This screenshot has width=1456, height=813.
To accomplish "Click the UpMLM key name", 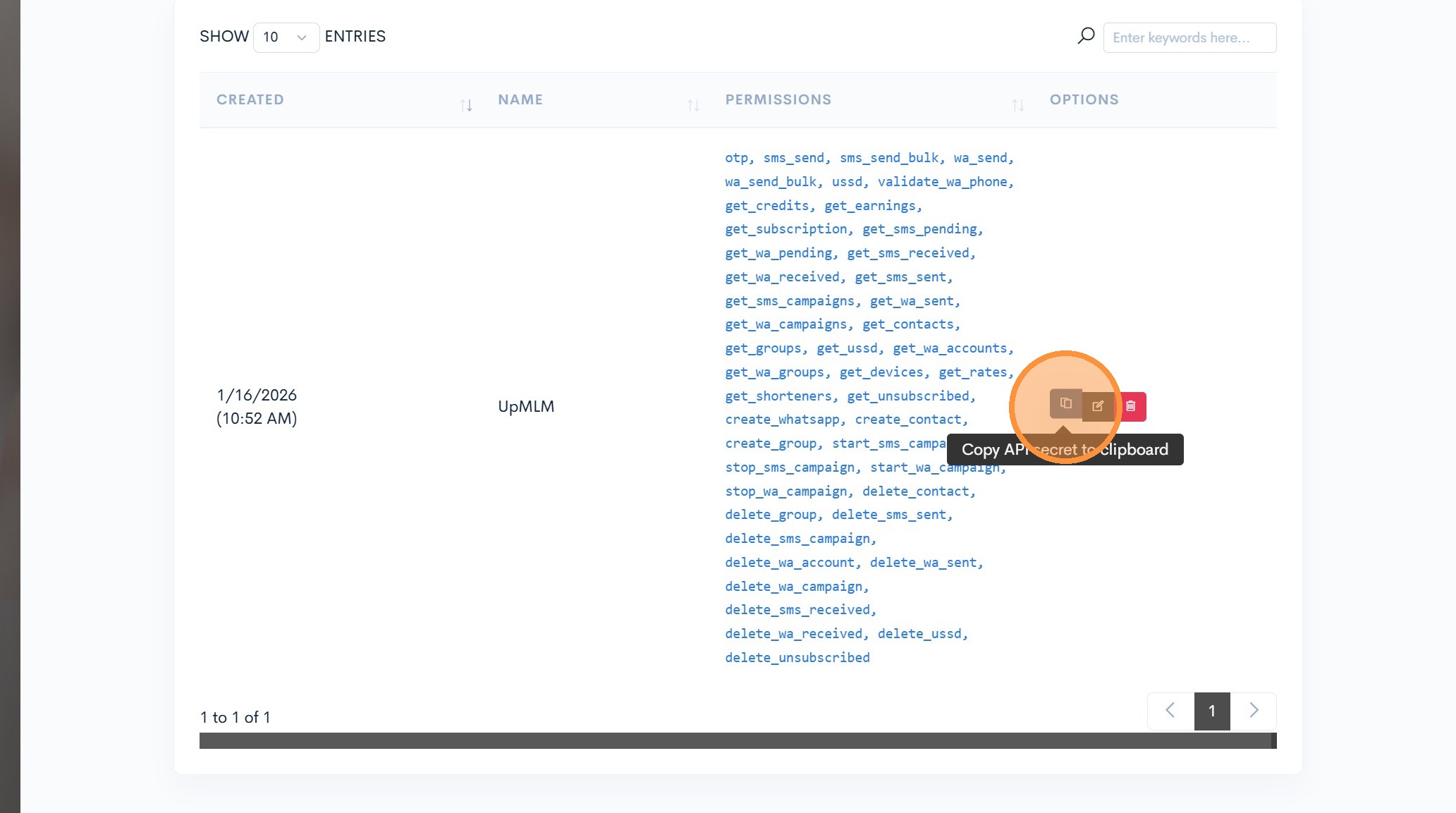I will [x=526, y=407].
